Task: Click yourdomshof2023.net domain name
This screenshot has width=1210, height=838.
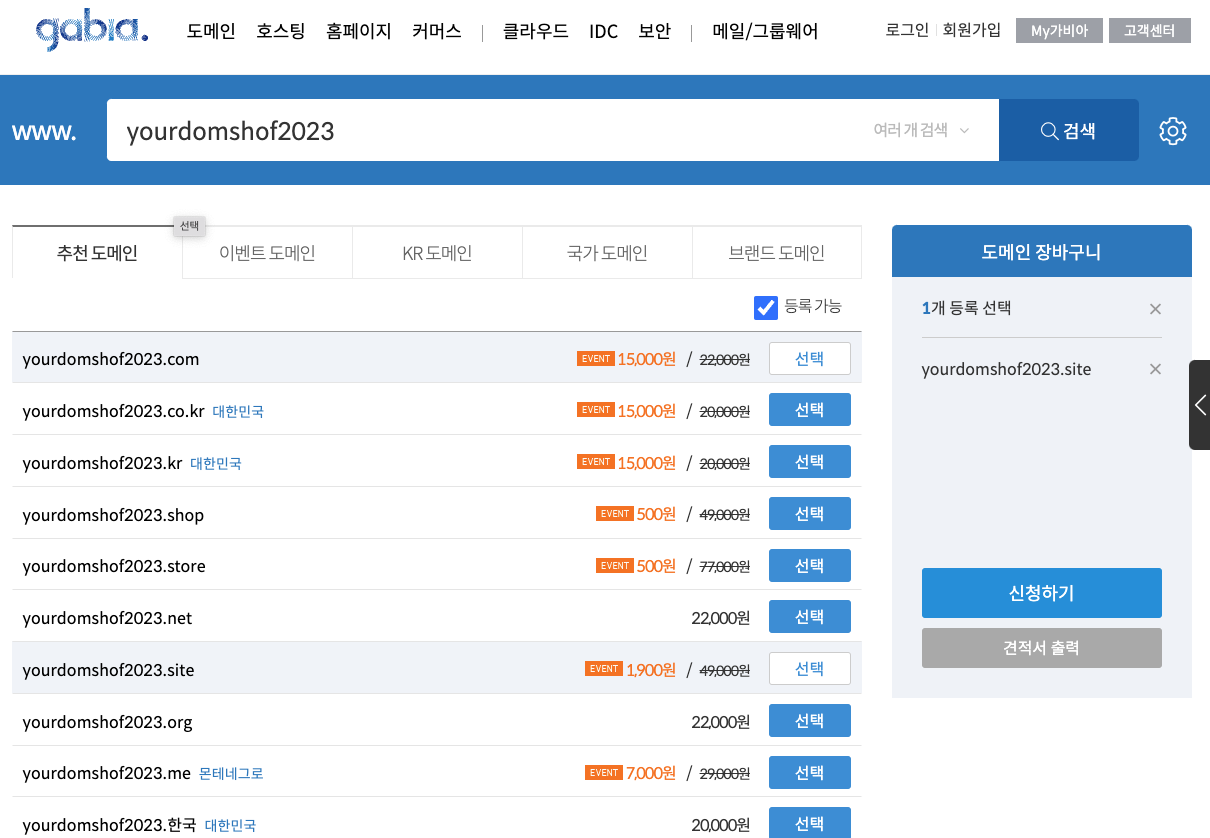Action: [x=107, y=618]
